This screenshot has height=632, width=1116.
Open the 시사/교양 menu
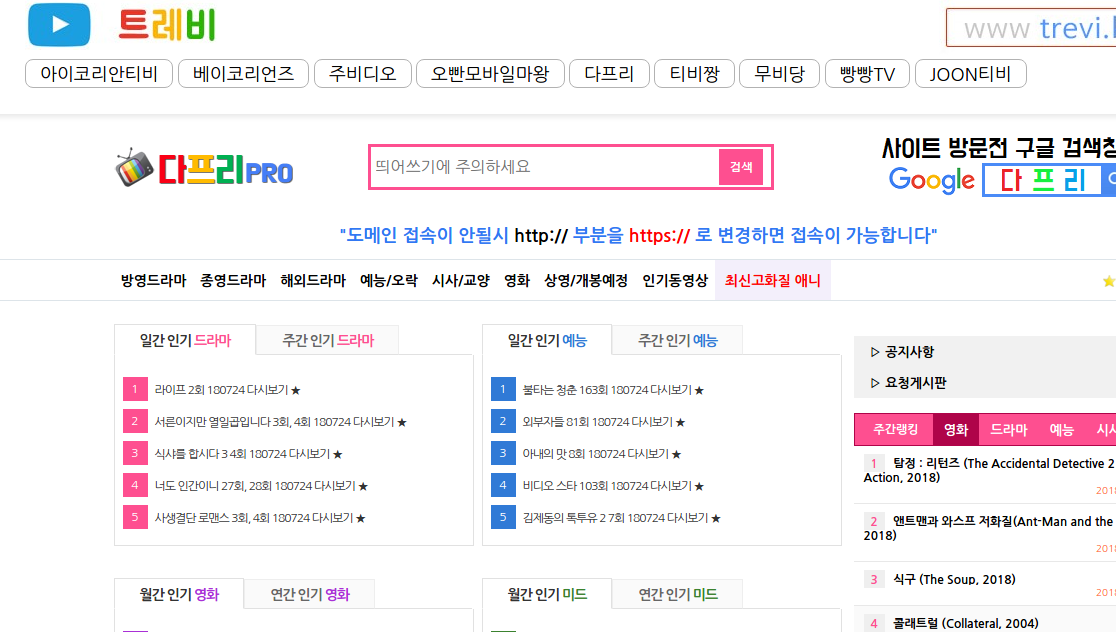[x=461, y=280]
